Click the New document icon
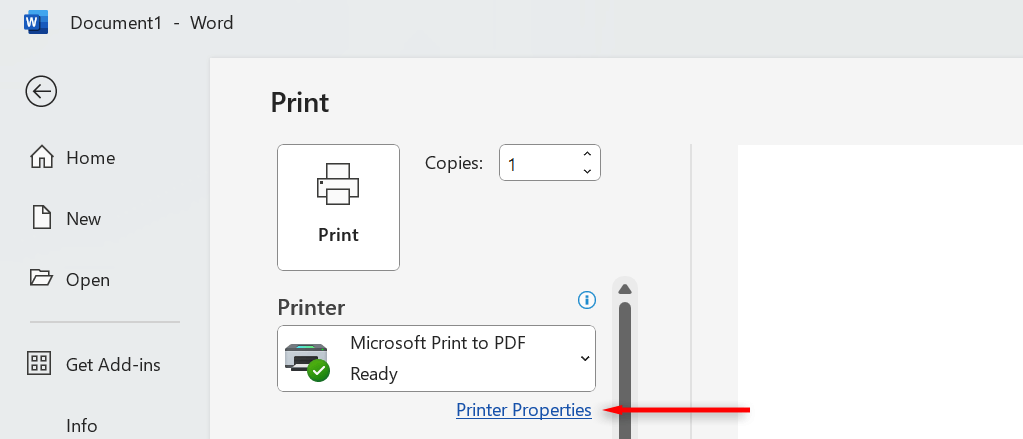This screenshot has height=439, width=1023. pyautogui.click(x=41, y=218)
